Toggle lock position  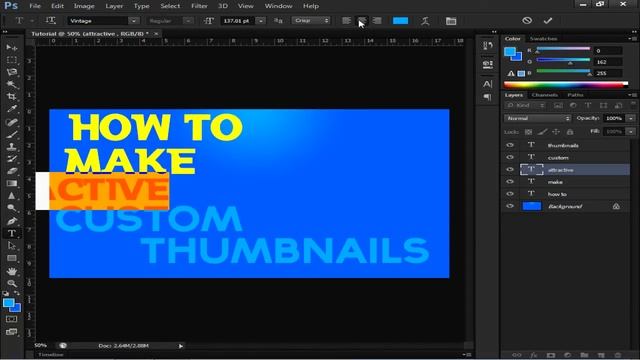tap(556, 132)
